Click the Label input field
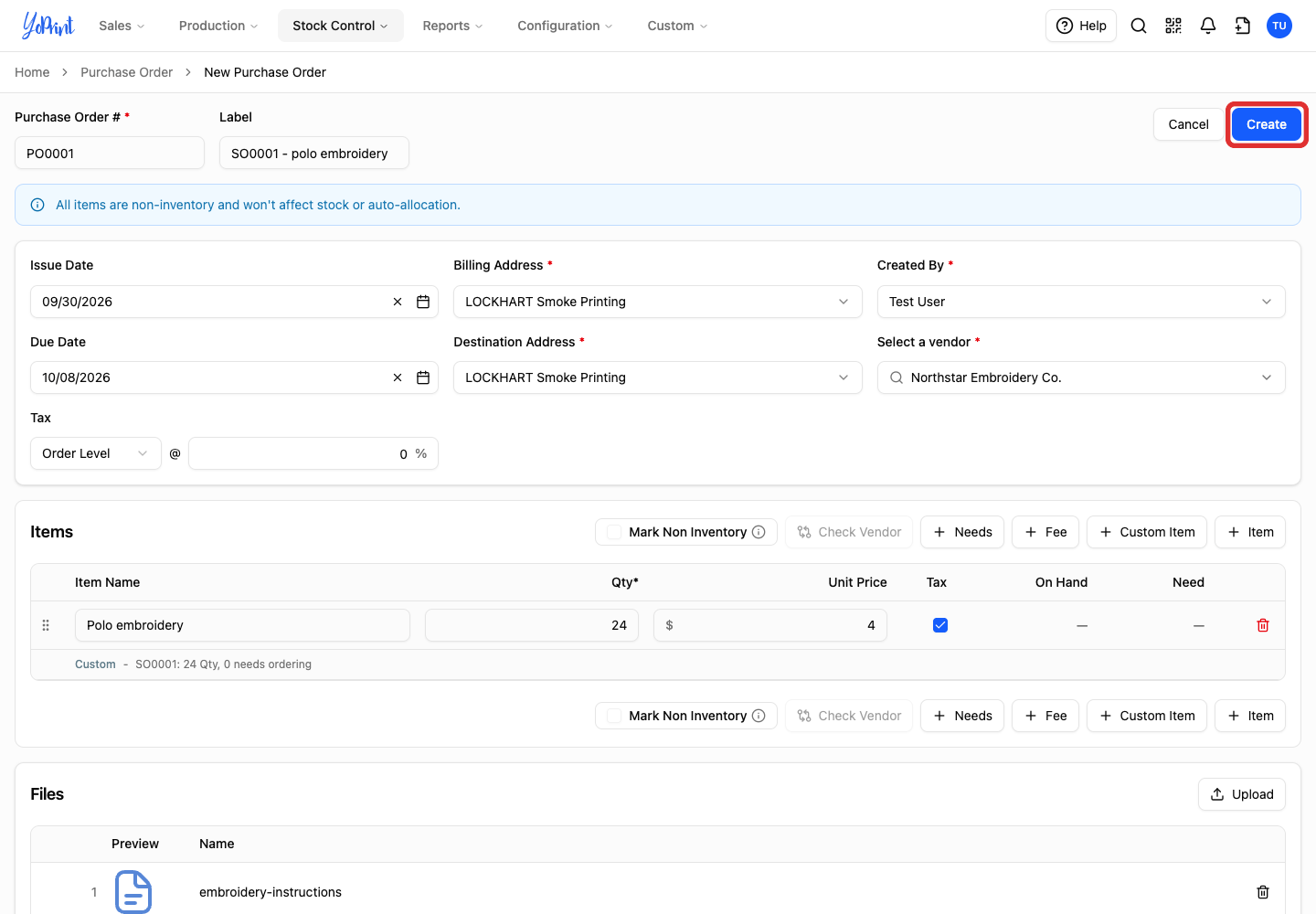Screen dimensions: 1316x914 (x=314, y=153)
